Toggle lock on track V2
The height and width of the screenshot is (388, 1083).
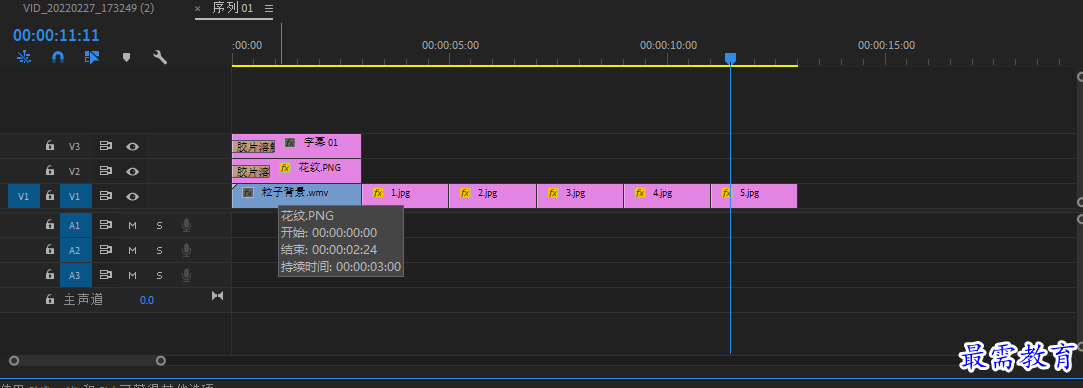[x=50, y=171]
